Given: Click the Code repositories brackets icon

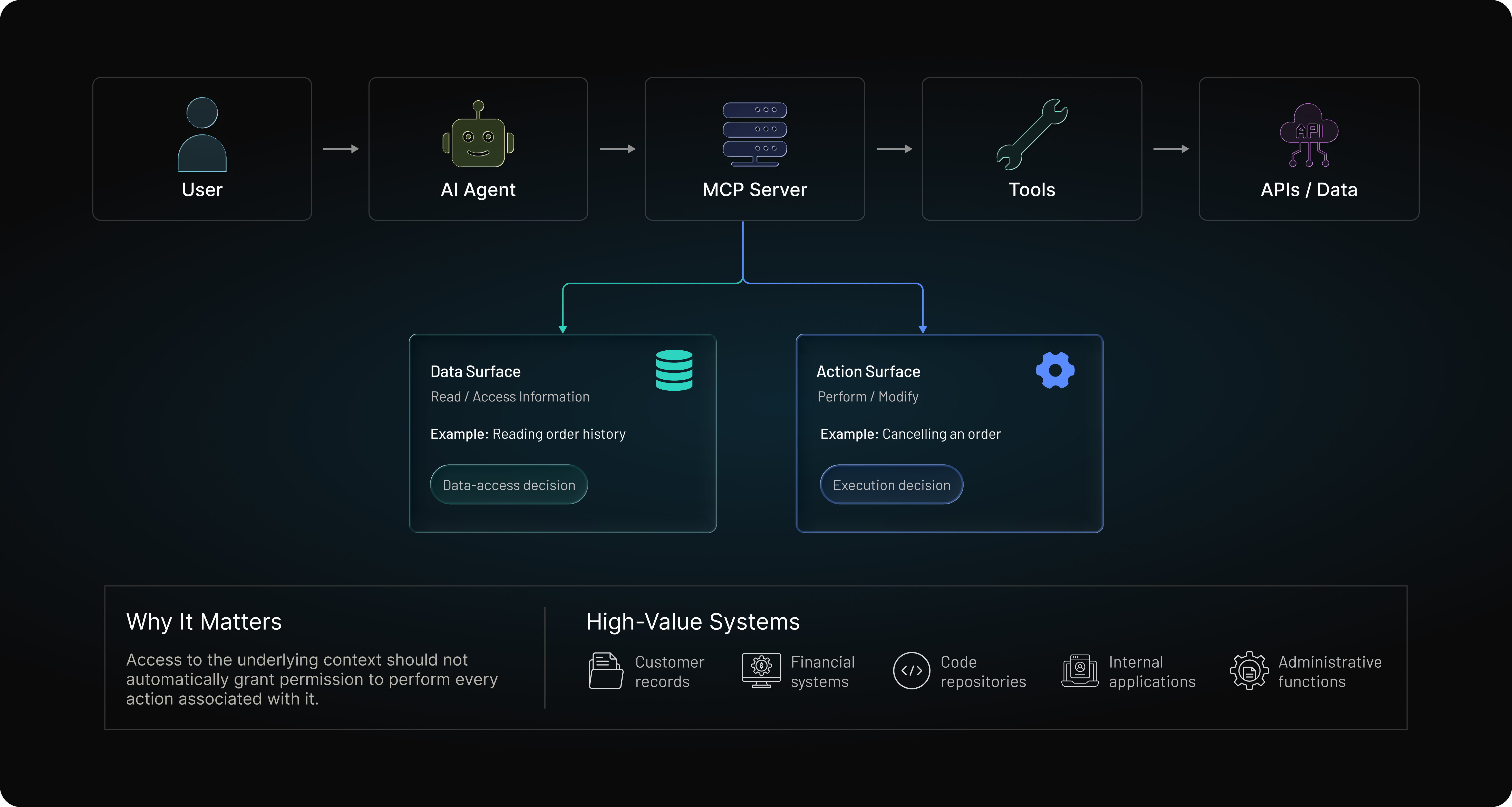Looking at the screenshot, I should coord(912,671).
